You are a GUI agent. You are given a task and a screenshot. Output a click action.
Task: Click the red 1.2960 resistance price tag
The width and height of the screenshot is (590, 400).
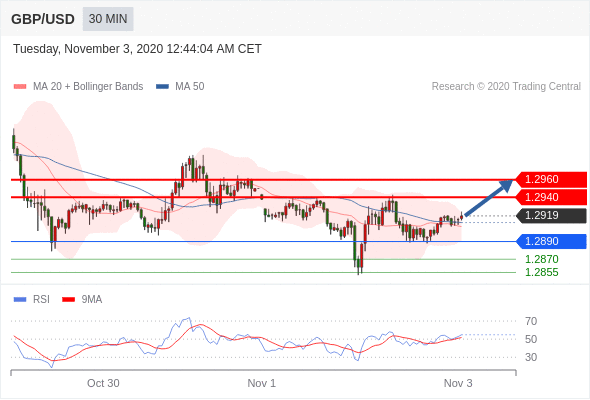point(551,179)
